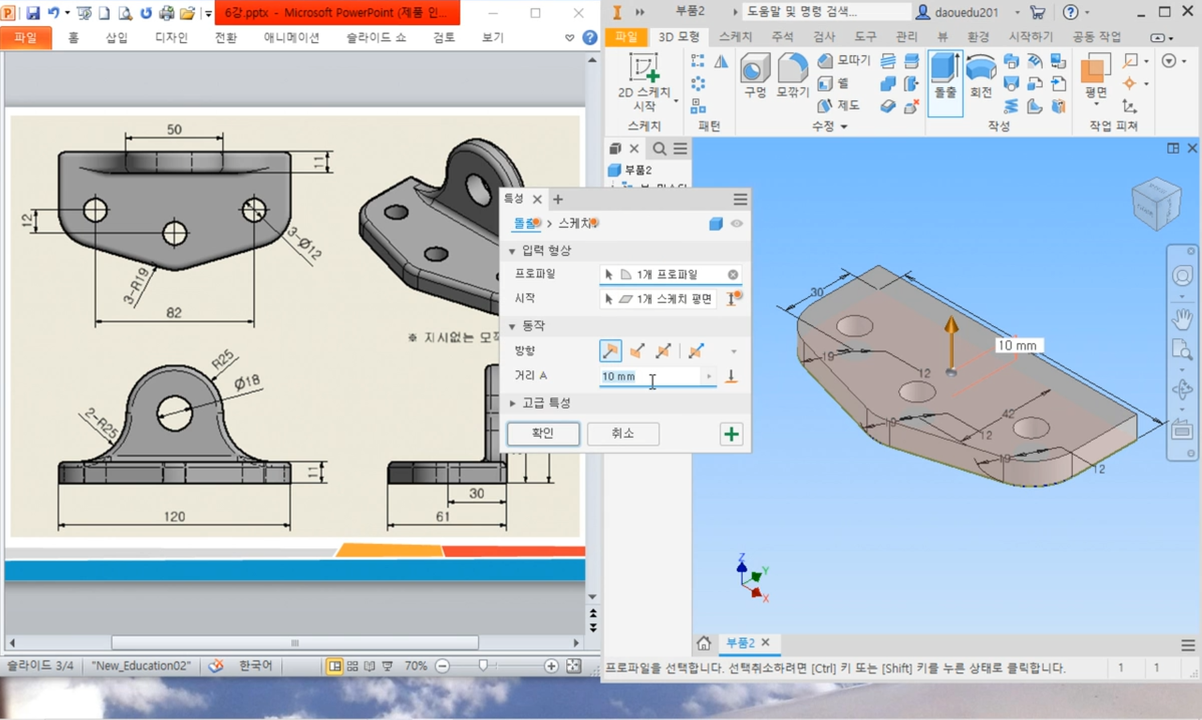Click the Cancel (취소) button

pyautogui.click(x=622, y=434)
